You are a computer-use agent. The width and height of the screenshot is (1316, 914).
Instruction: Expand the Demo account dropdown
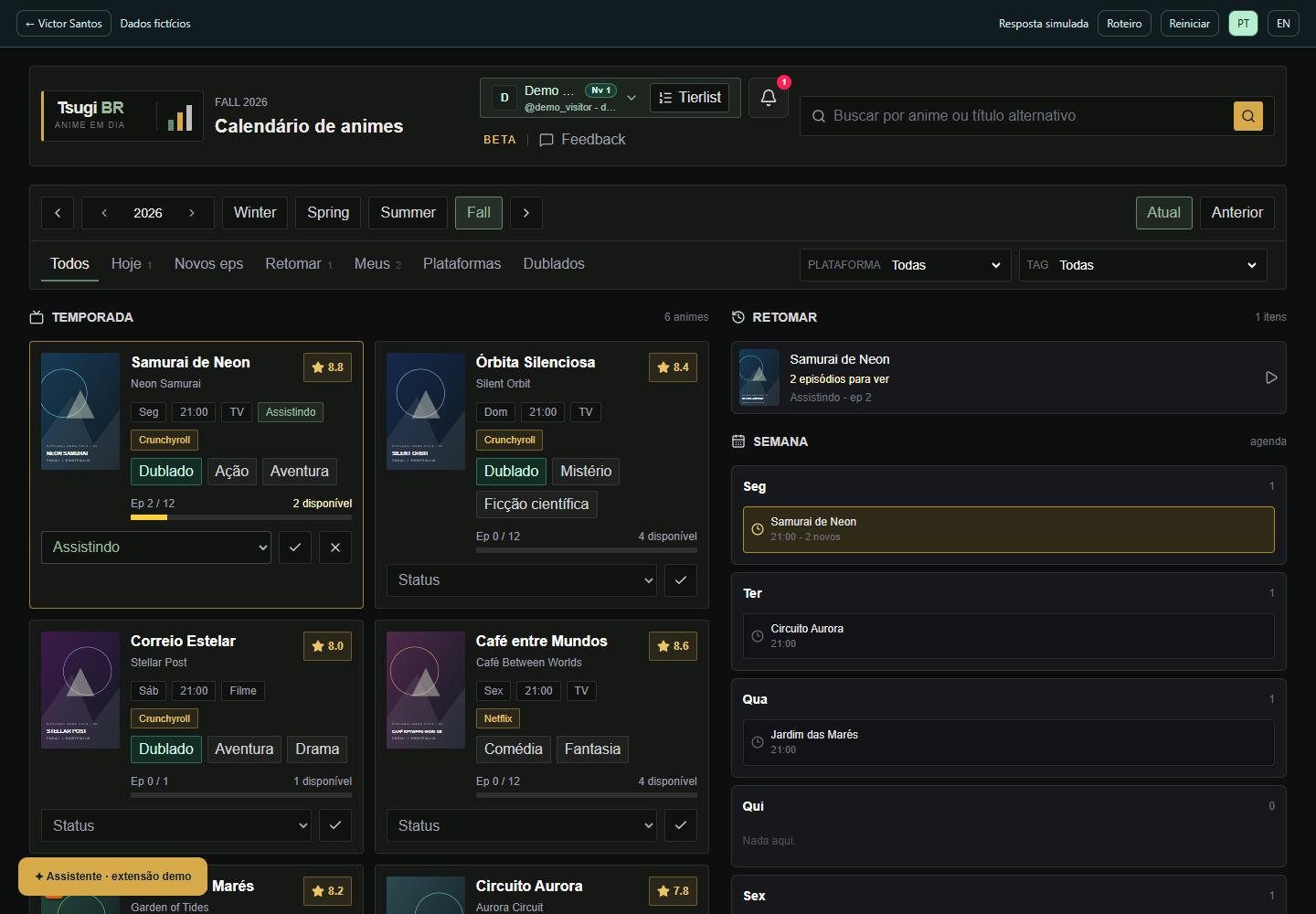[631, 98]
